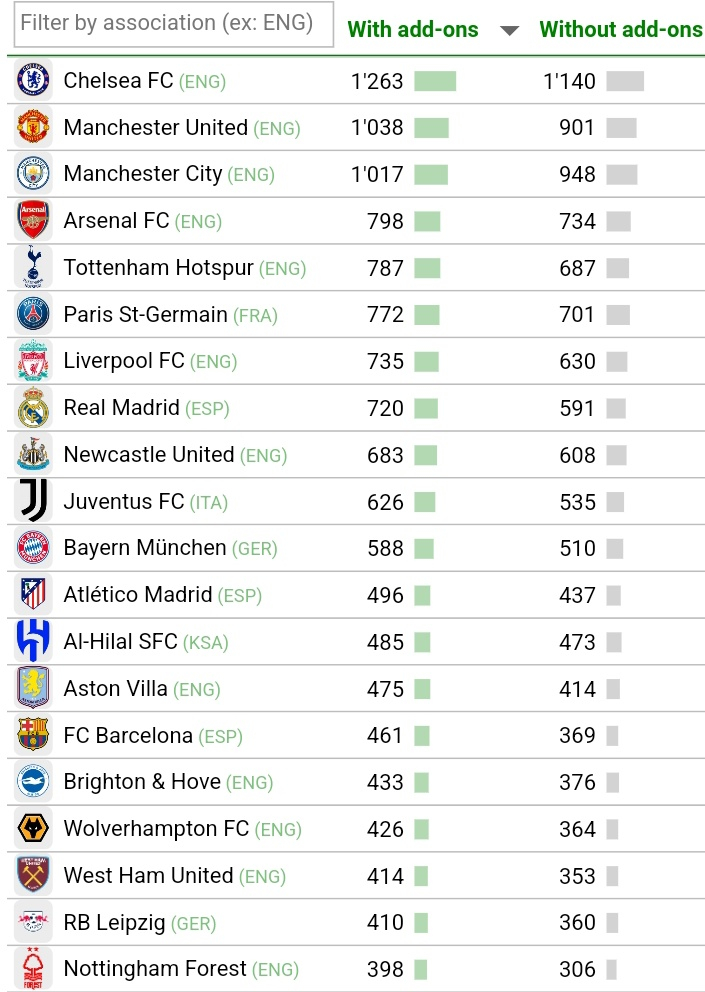Click the RB Leipzig logo

point(33,922)
